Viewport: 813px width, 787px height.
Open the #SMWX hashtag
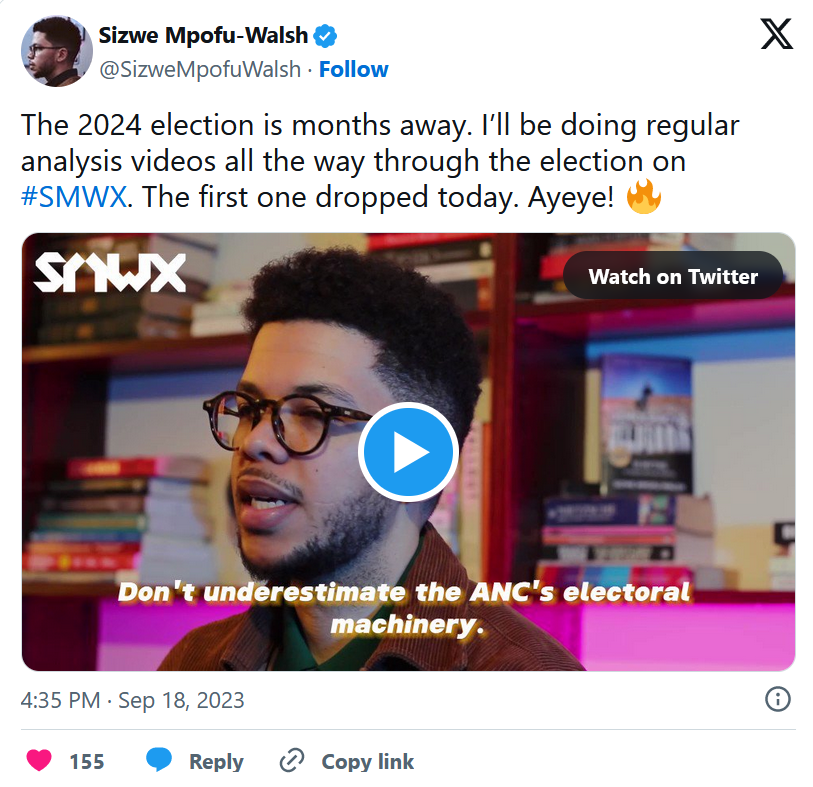(74, 196)
